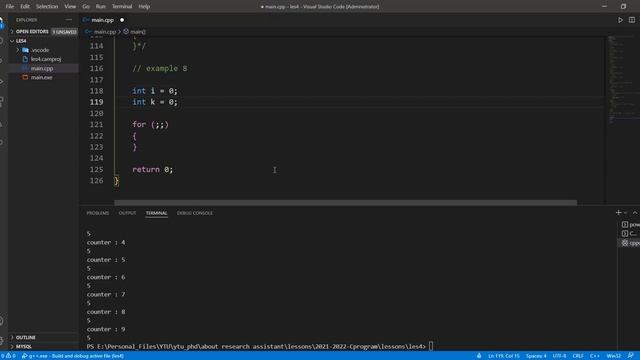Restore the VS Code window size

[623, 6]
